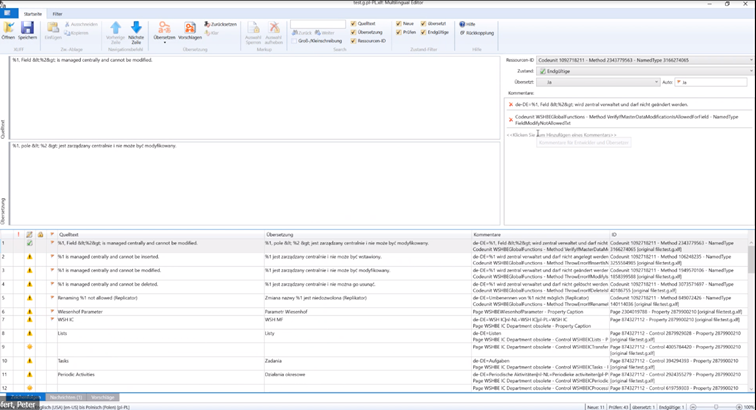Click the ribbon search text field
756x410 pixels.
click(318, 24)
